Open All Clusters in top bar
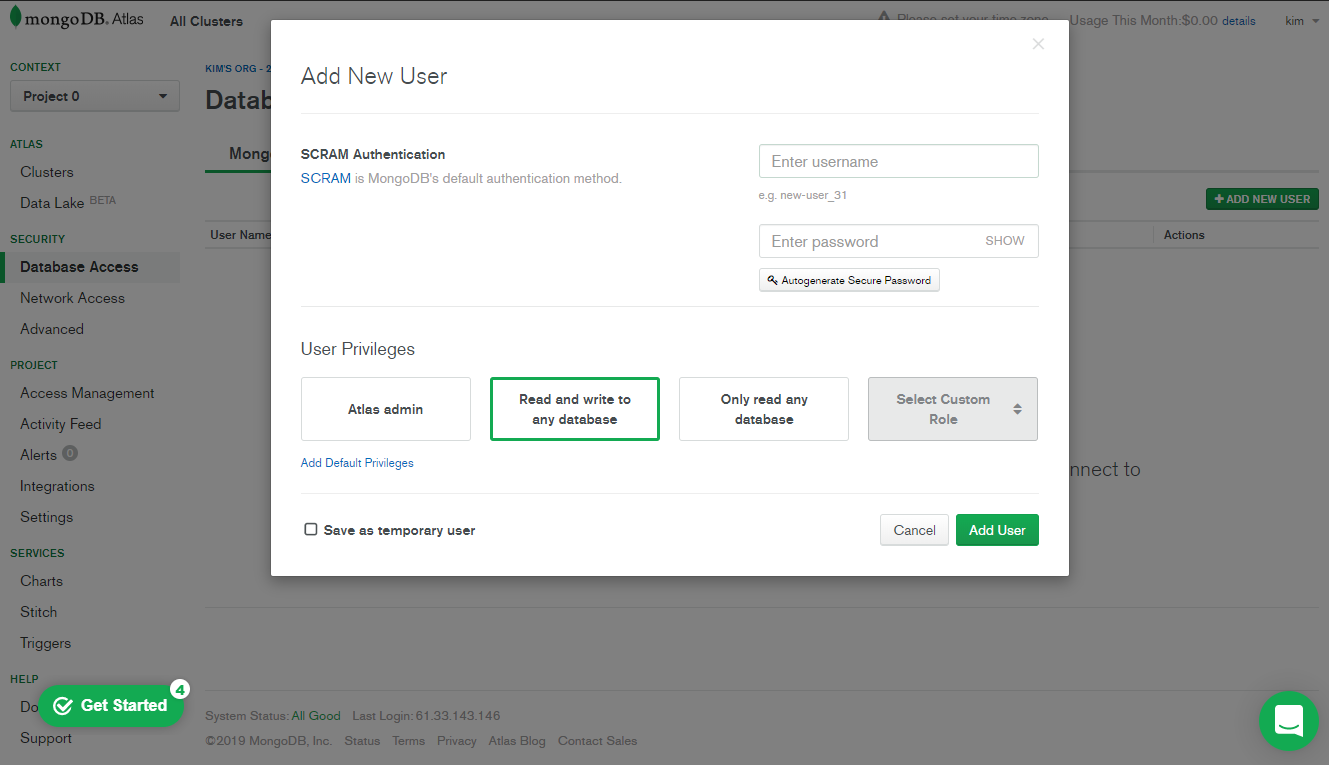Screen dimensions: 1329x765 (x=206, y=21)
